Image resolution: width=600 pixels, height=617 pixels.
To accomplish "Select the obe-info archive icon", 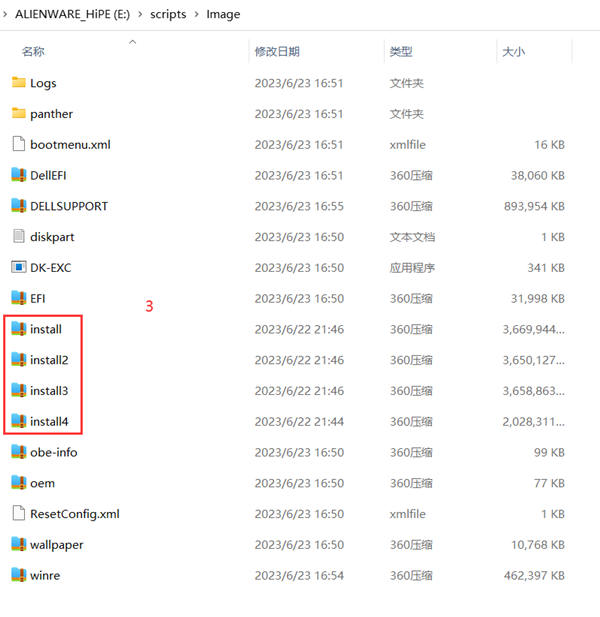I will tap(18, 452).
